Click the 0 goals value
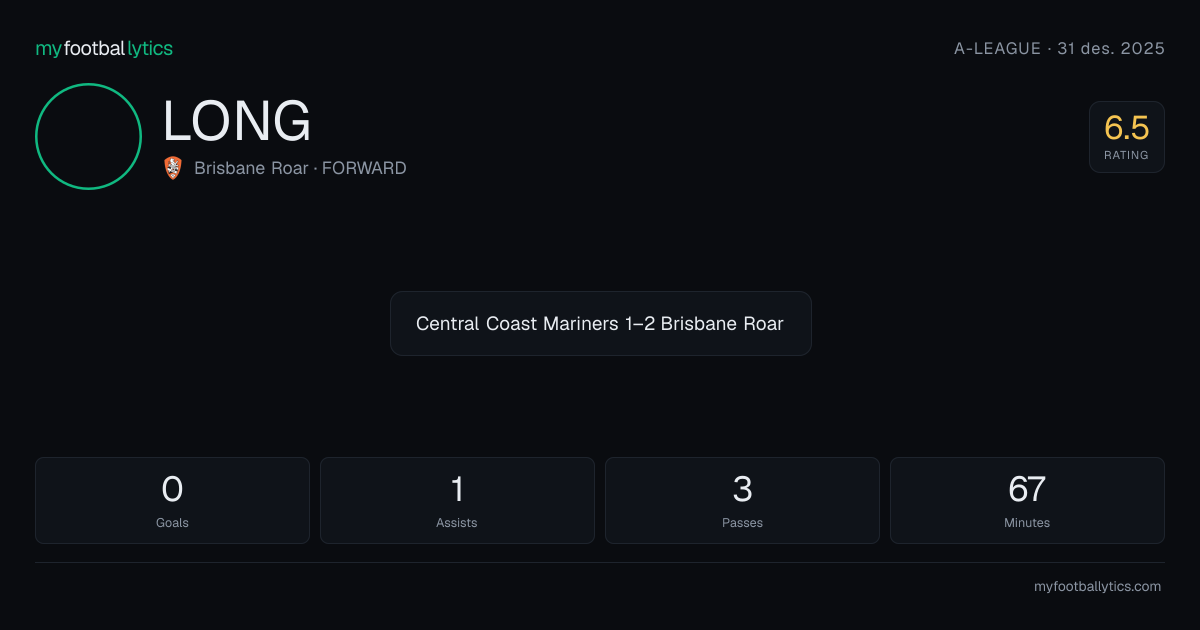Image resolution: width=1200 pixels, height=630 pixels. pyautogui.click(x=172, y=489)
